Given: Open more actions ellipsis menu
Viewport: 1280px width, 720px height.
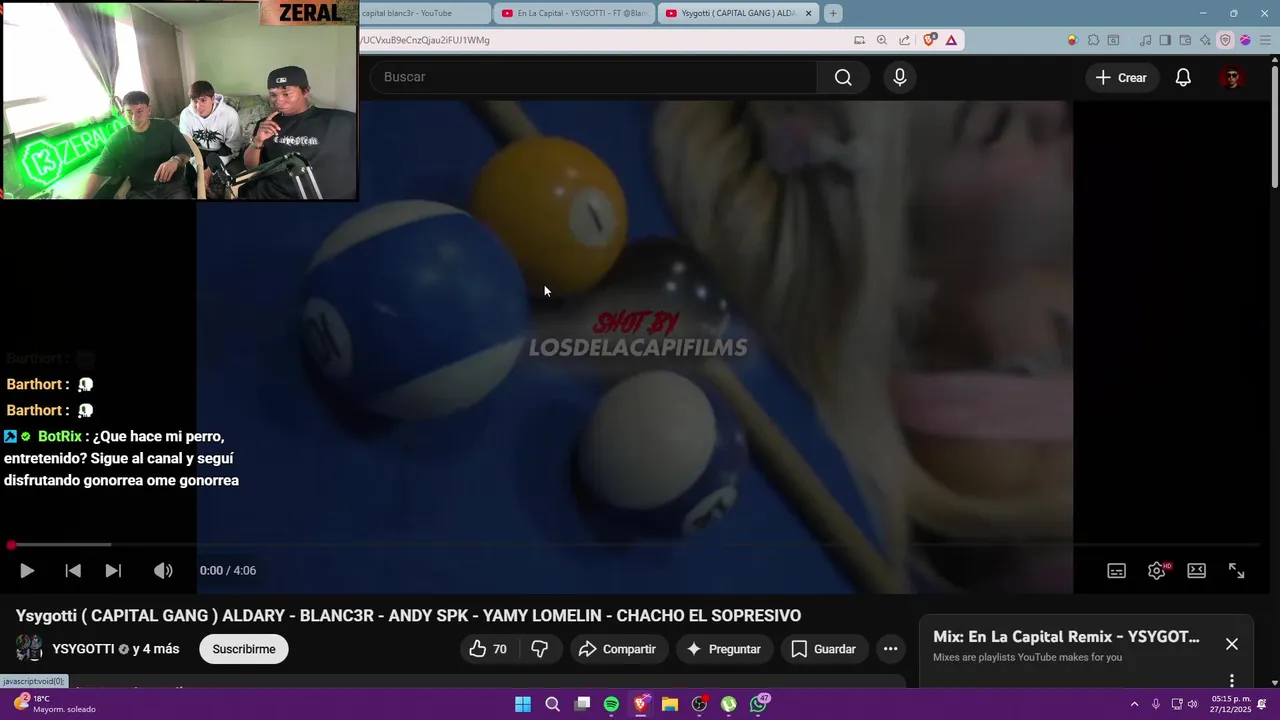Looking at the screenshot, I should (890, 649).
